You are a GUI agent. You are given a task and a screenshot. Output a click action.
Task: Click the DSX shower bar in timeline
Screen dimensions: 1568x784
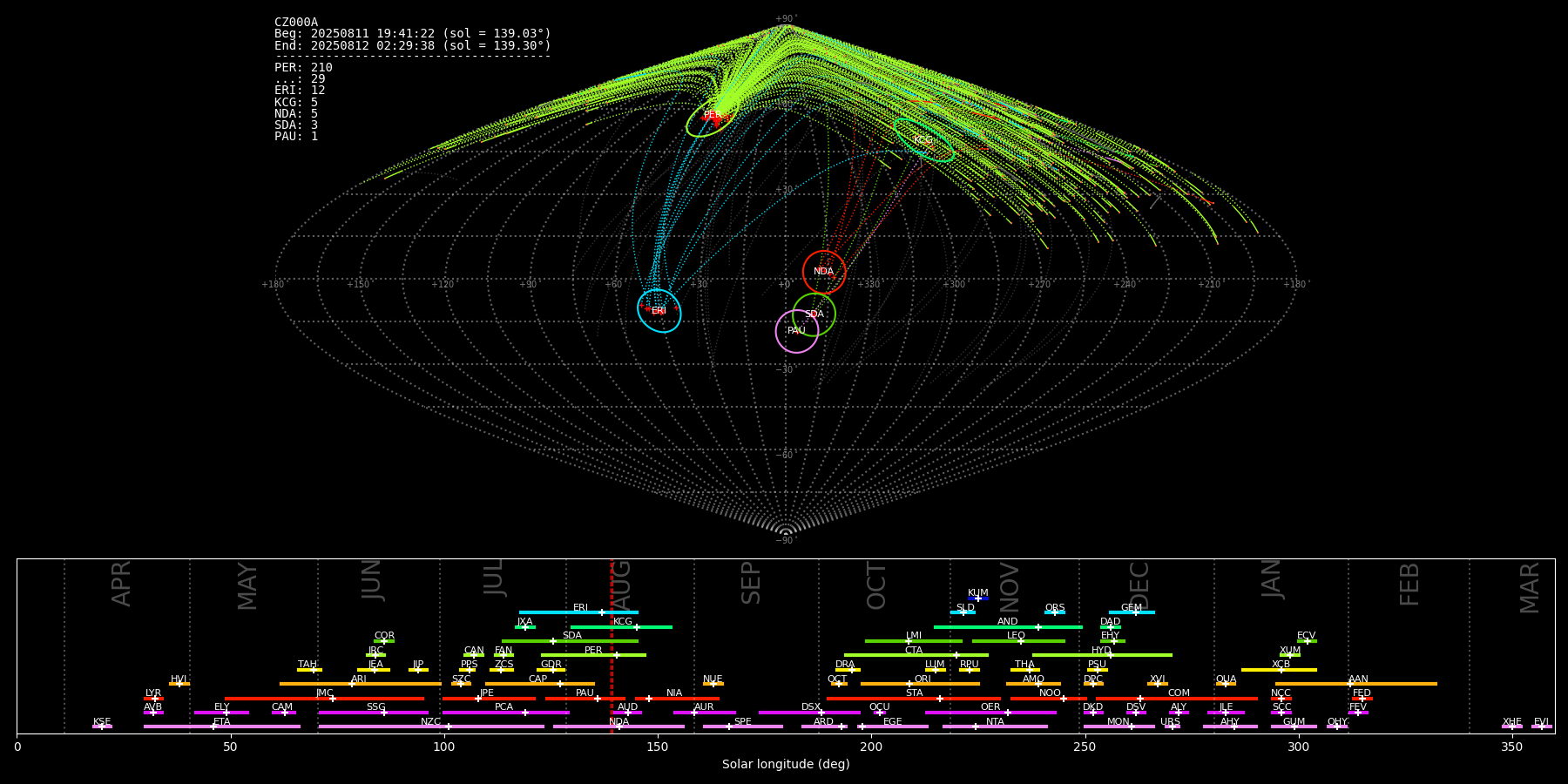809,713
